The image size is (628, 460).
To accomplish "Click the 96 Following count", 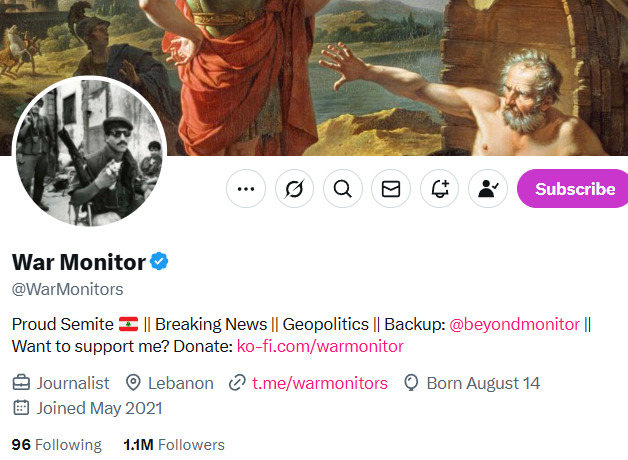I will click(56, 445).
